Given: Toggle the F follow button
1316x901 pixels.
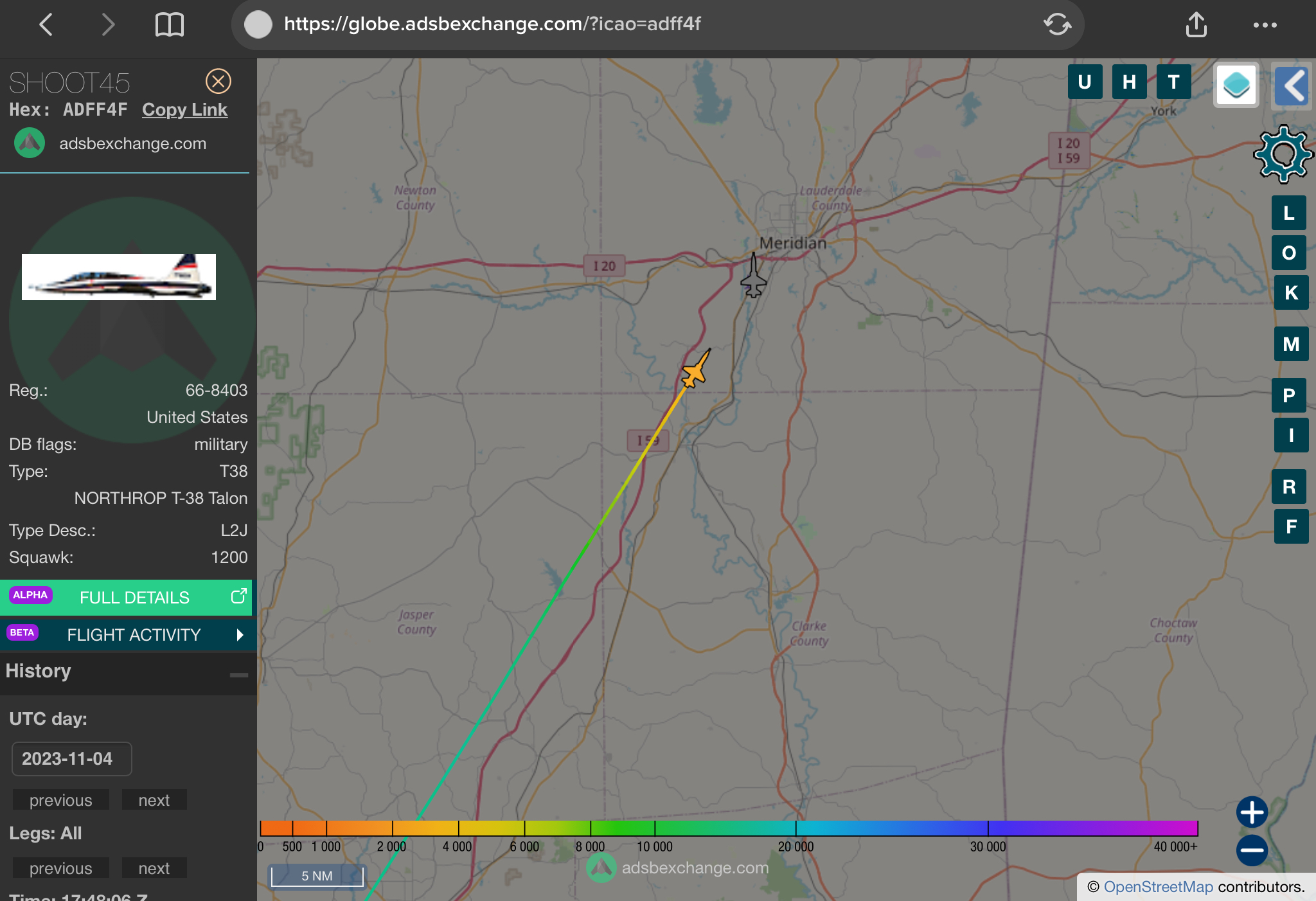Looking at the screenshot, I should tap(1292, 527).
